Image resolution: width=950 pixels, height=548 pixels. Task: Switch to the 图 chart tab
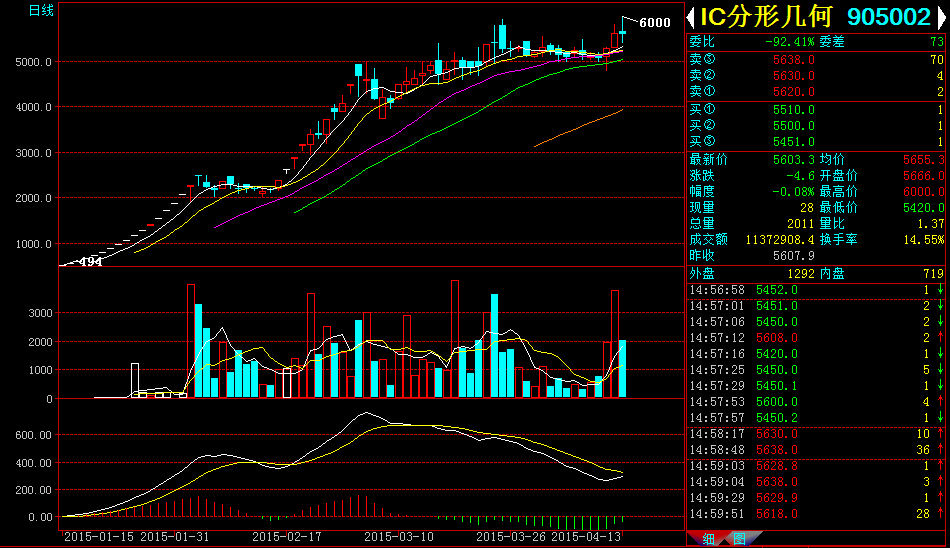point(740,539)
